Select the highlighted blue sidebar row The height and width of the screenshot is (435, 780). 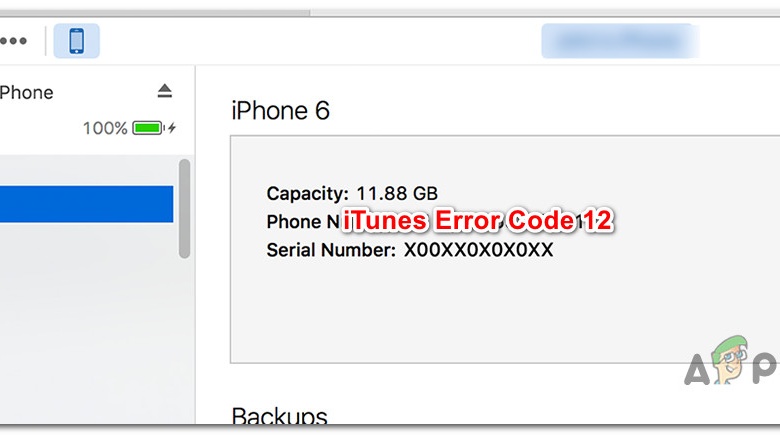86,204
